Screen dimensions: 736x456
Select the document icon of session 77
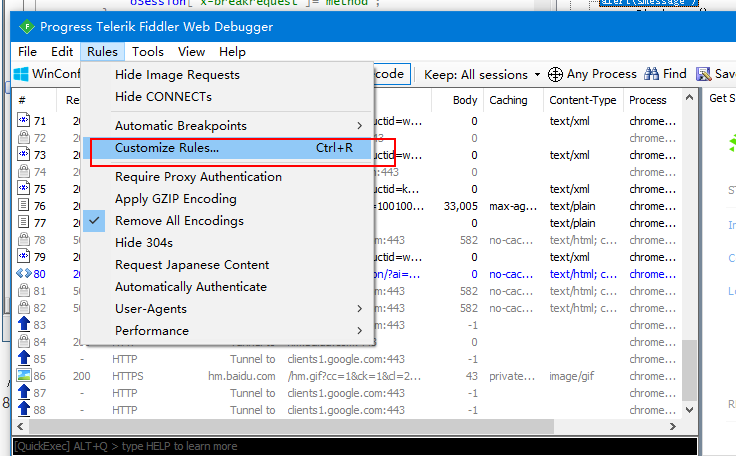tap(23, 222)
